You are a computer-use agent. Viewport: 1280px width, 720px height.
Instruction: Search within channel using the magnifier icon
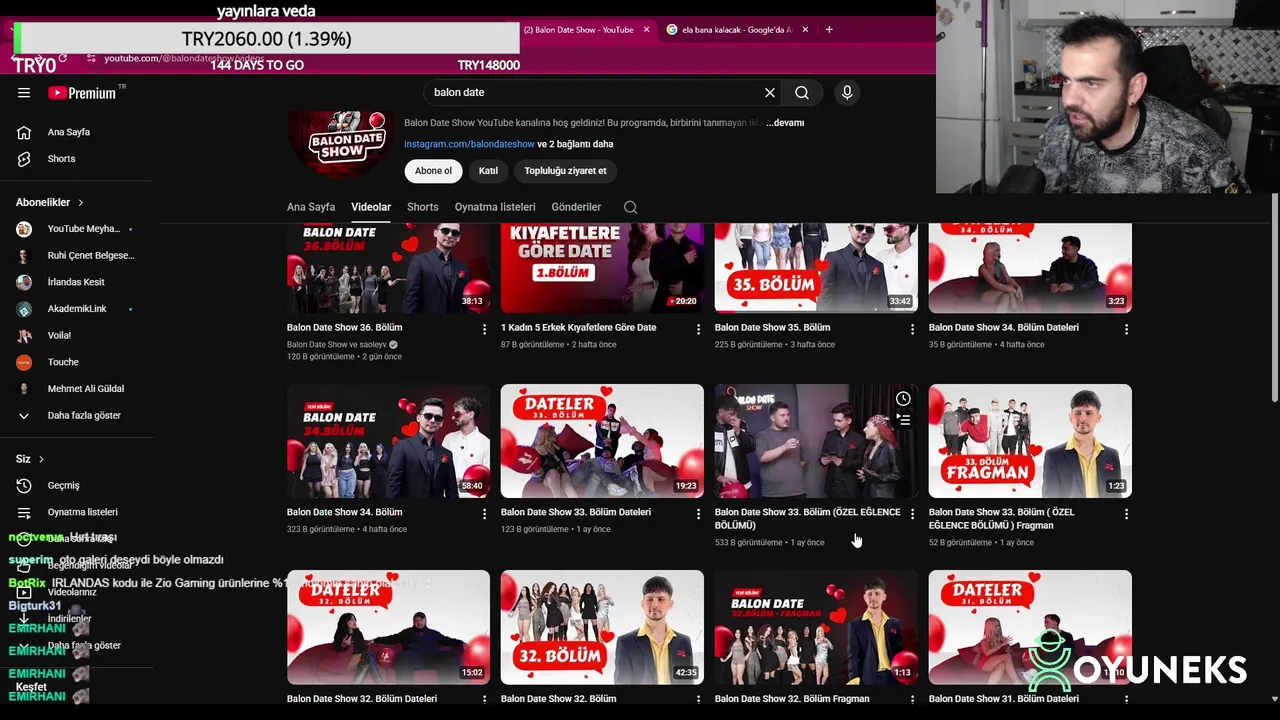(630, 207)
